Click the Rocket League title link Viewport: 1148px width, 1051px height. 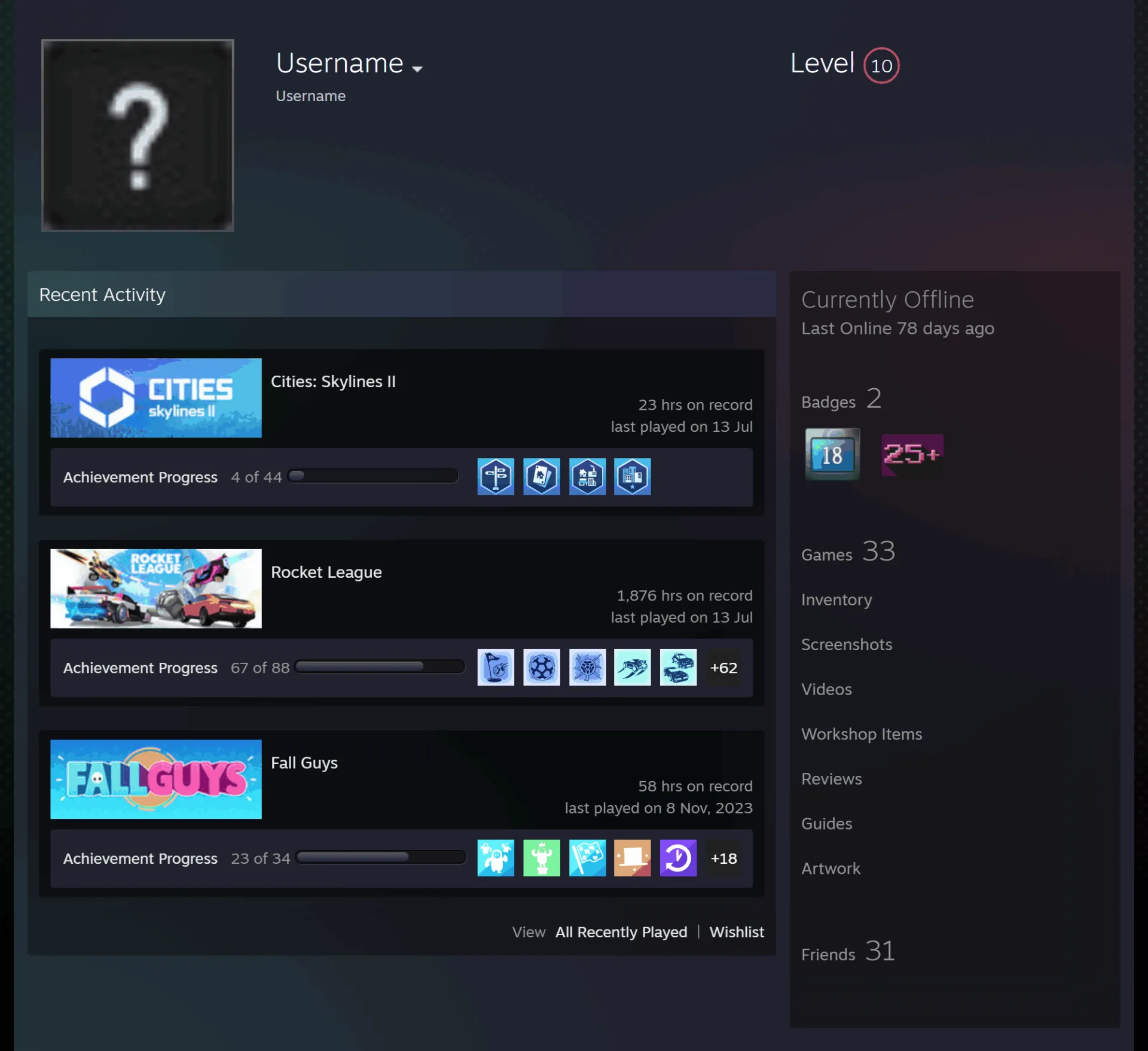pyautogui.click(x=326, y=572)
